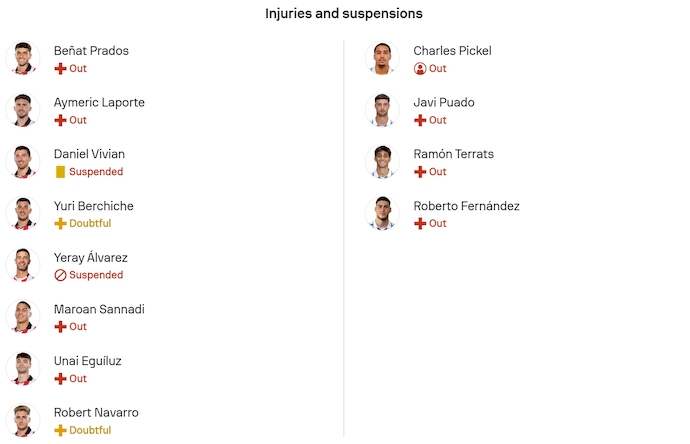Click Roberto Fernández's red cross icon
690x444 pixels.
coord(420,224)
